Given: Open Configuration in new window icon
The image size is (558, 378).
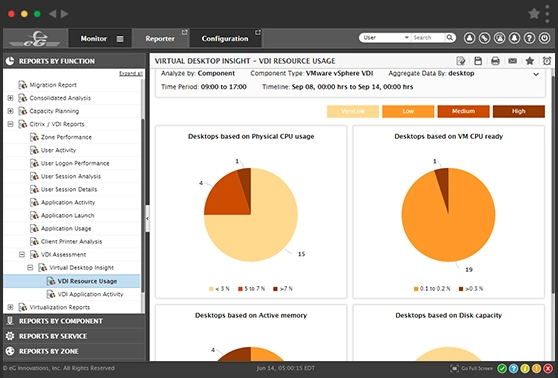Looking at the screenshot, I should [x=258, y=32].
